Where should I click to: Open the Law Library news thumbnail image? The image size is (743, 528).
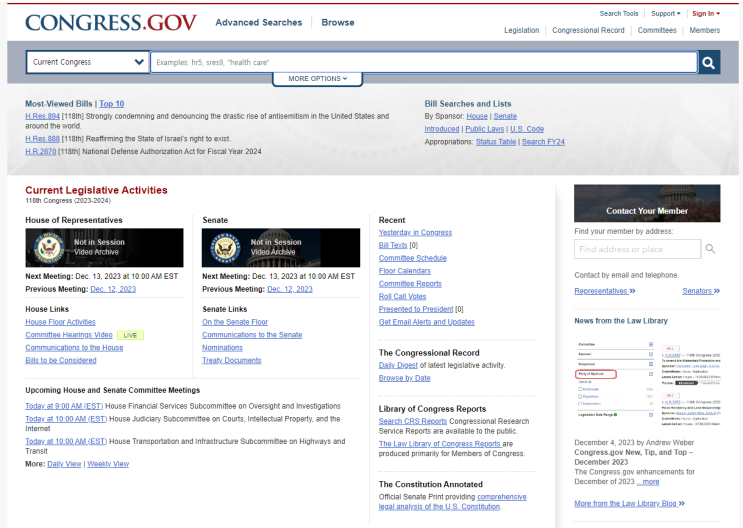click(x=647, y=383)
